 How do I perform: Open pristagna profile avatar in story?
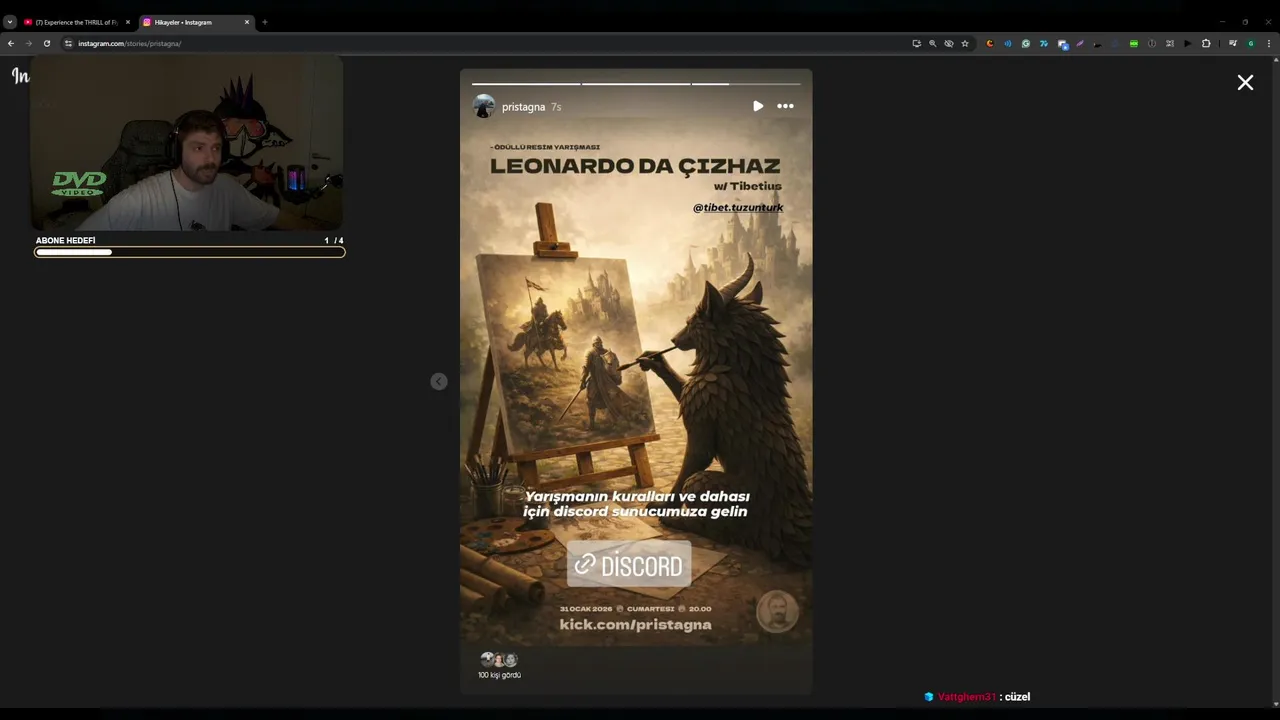484,106
